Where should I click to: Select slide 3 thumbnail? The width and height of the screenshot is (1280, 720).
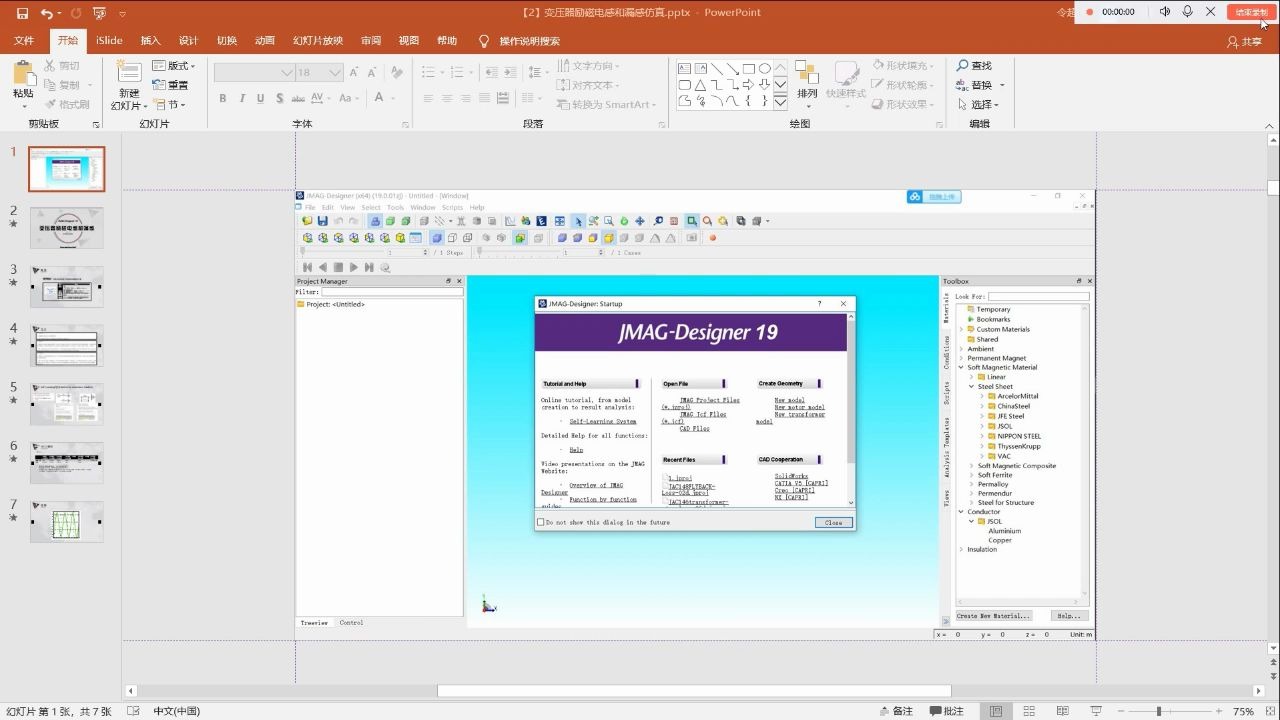(67, 287)
